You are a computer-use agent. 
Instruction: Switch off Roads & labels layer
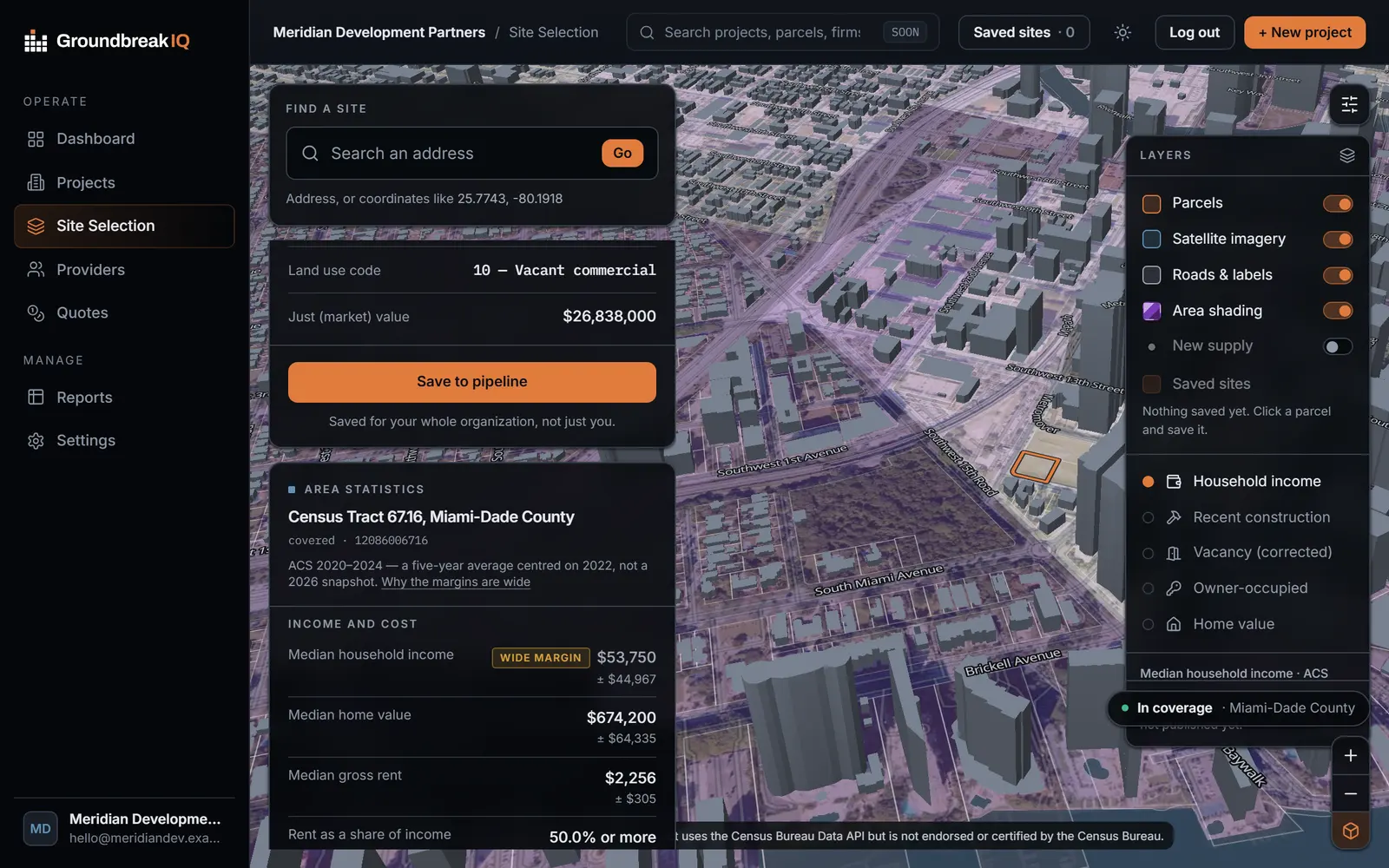[x=1337, y=275]
